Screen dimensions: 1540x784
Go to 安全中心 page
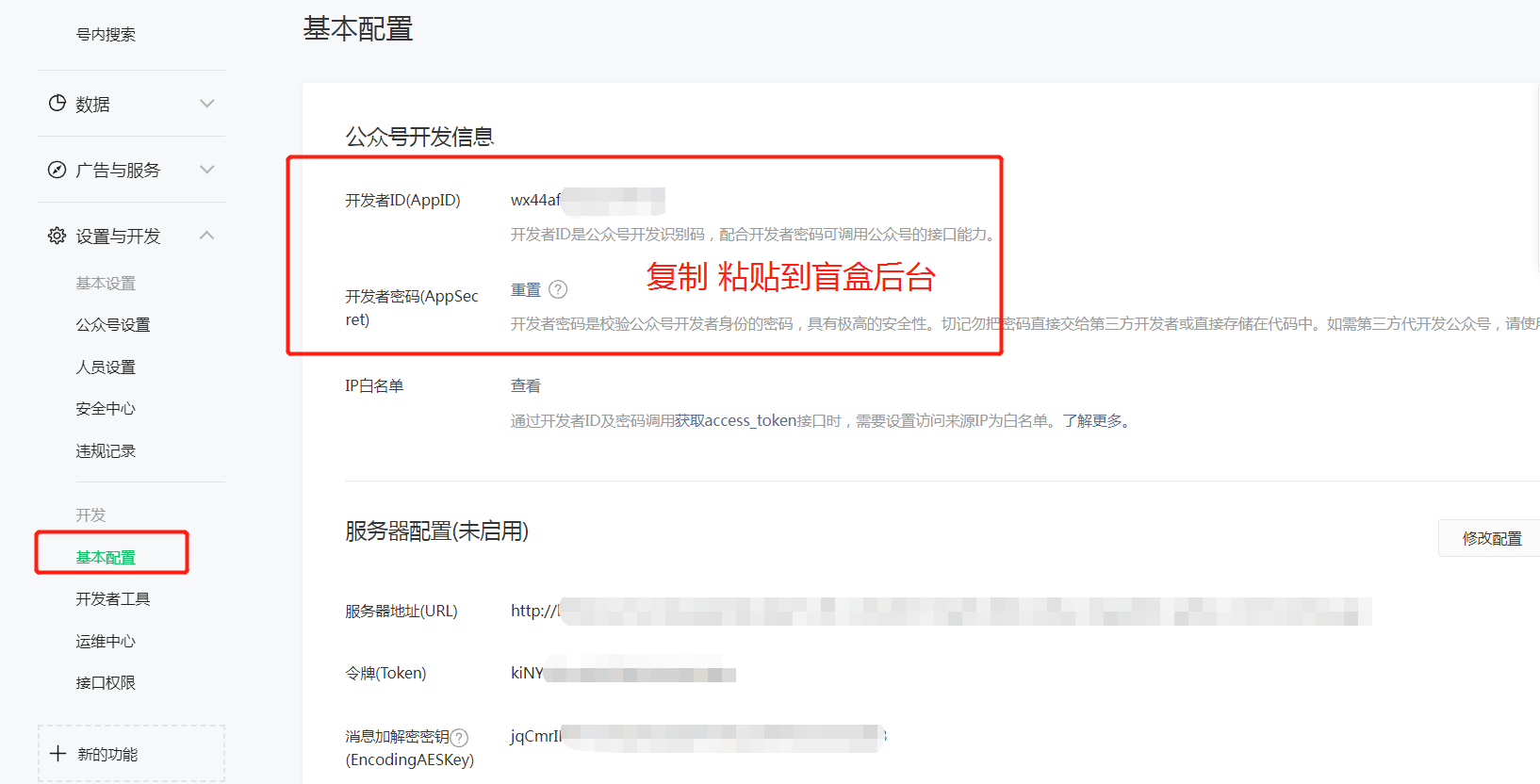(x=106, y=408)
